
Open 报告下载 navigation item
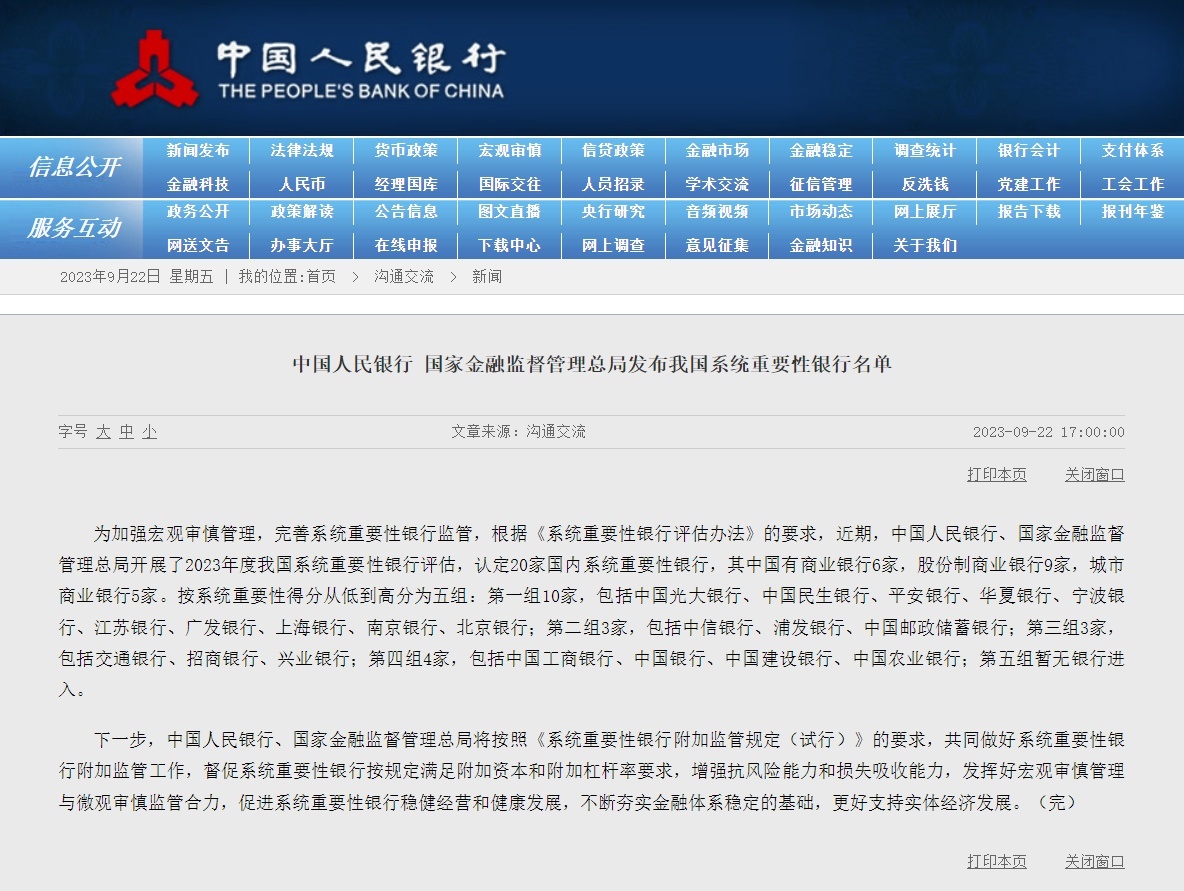click(1028, 212)
